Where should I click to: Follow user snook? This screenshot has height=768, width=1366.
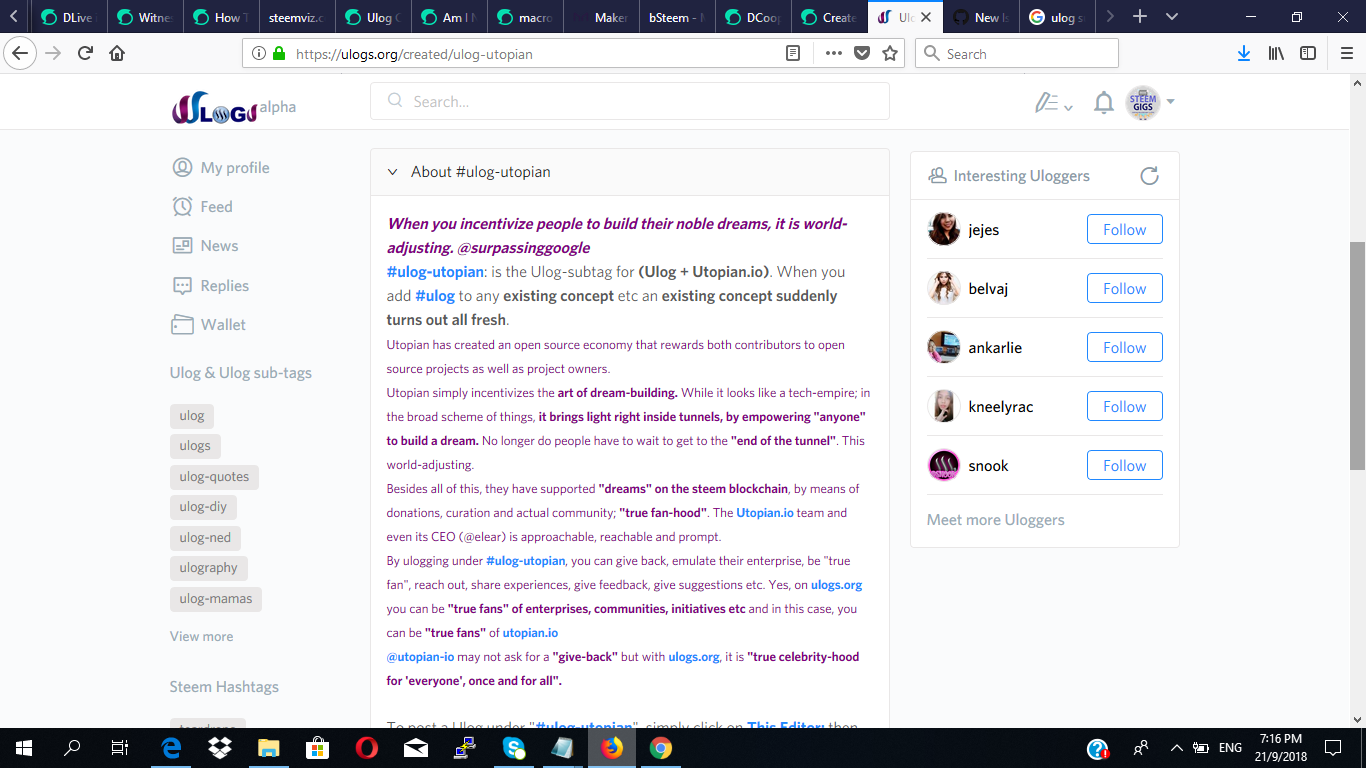tap(1124, 465)
